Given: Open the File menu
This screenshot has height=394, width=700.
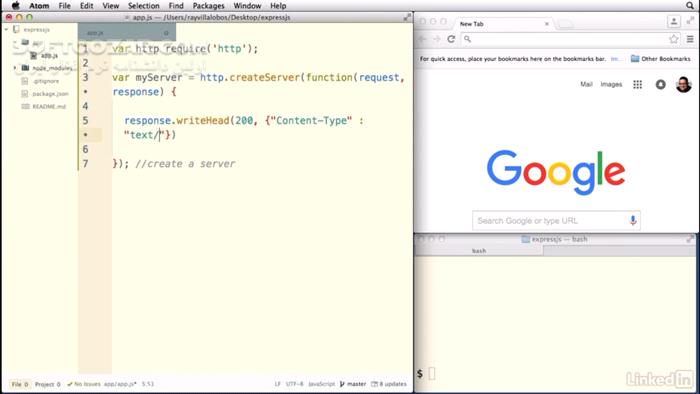Looking at the screenshot, I should point(65,6).
